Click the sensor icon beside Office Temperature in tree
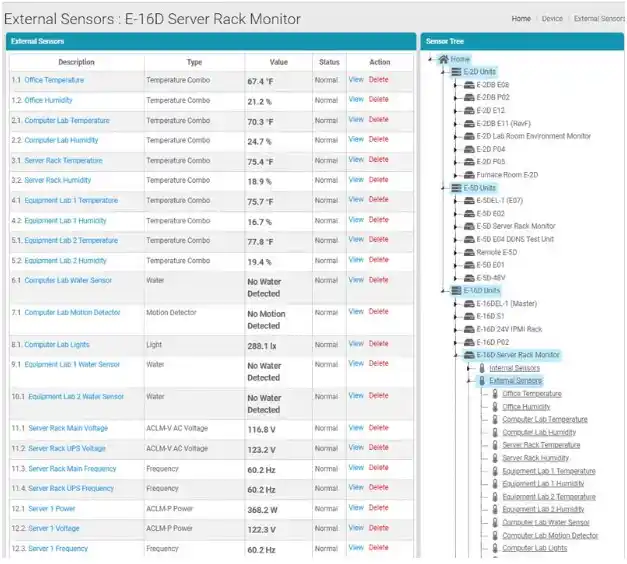This screenshot has height=564, width=627. (x=495, y=394)
